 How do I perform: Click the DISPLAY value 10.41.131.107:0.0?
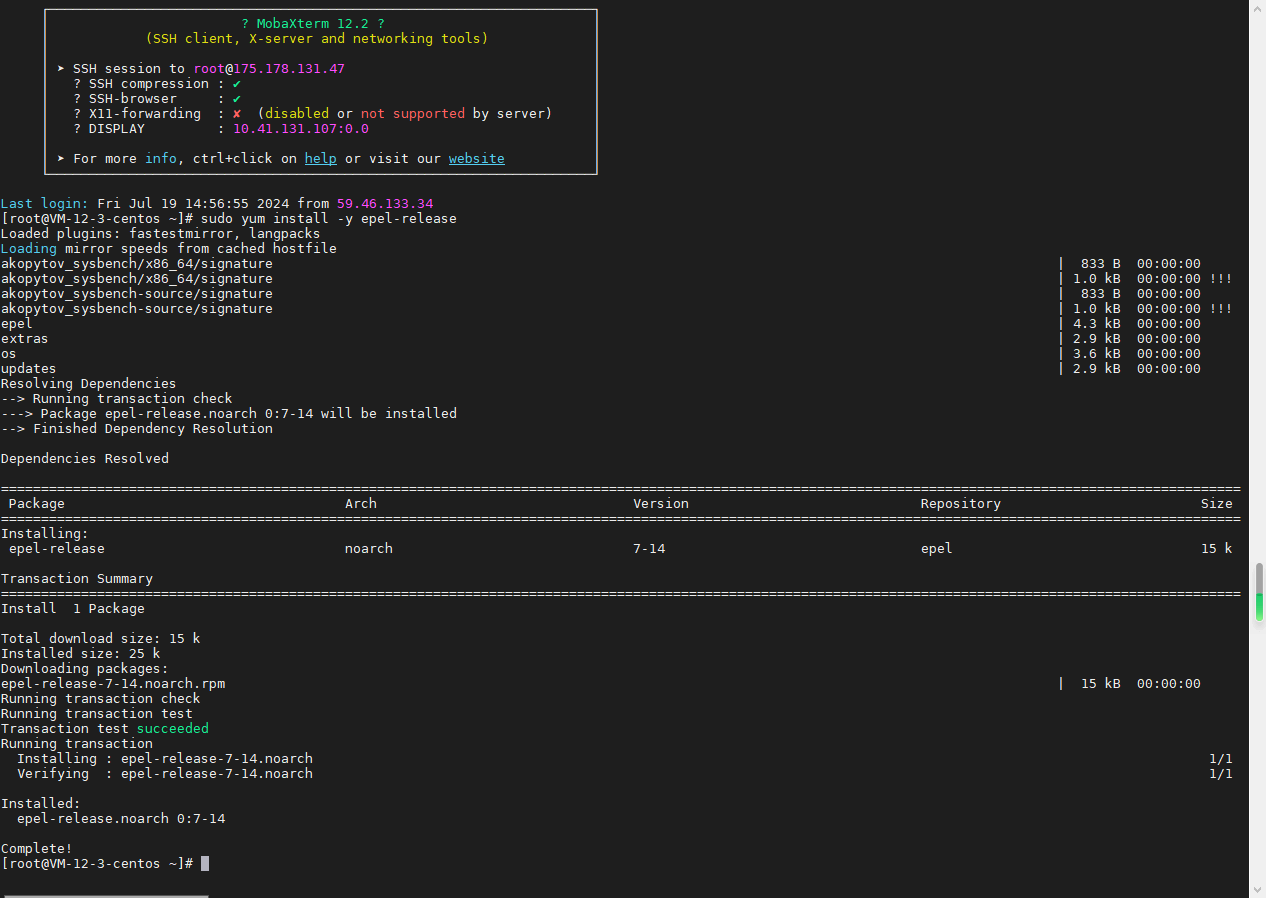click(301, 129)
